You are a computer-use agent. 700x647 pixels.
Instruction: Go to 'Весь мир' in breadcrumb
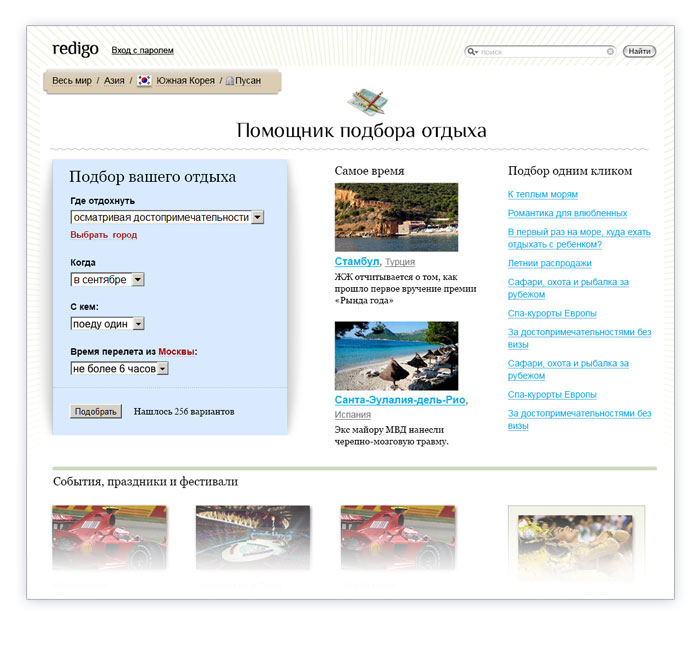pos(72,81)
